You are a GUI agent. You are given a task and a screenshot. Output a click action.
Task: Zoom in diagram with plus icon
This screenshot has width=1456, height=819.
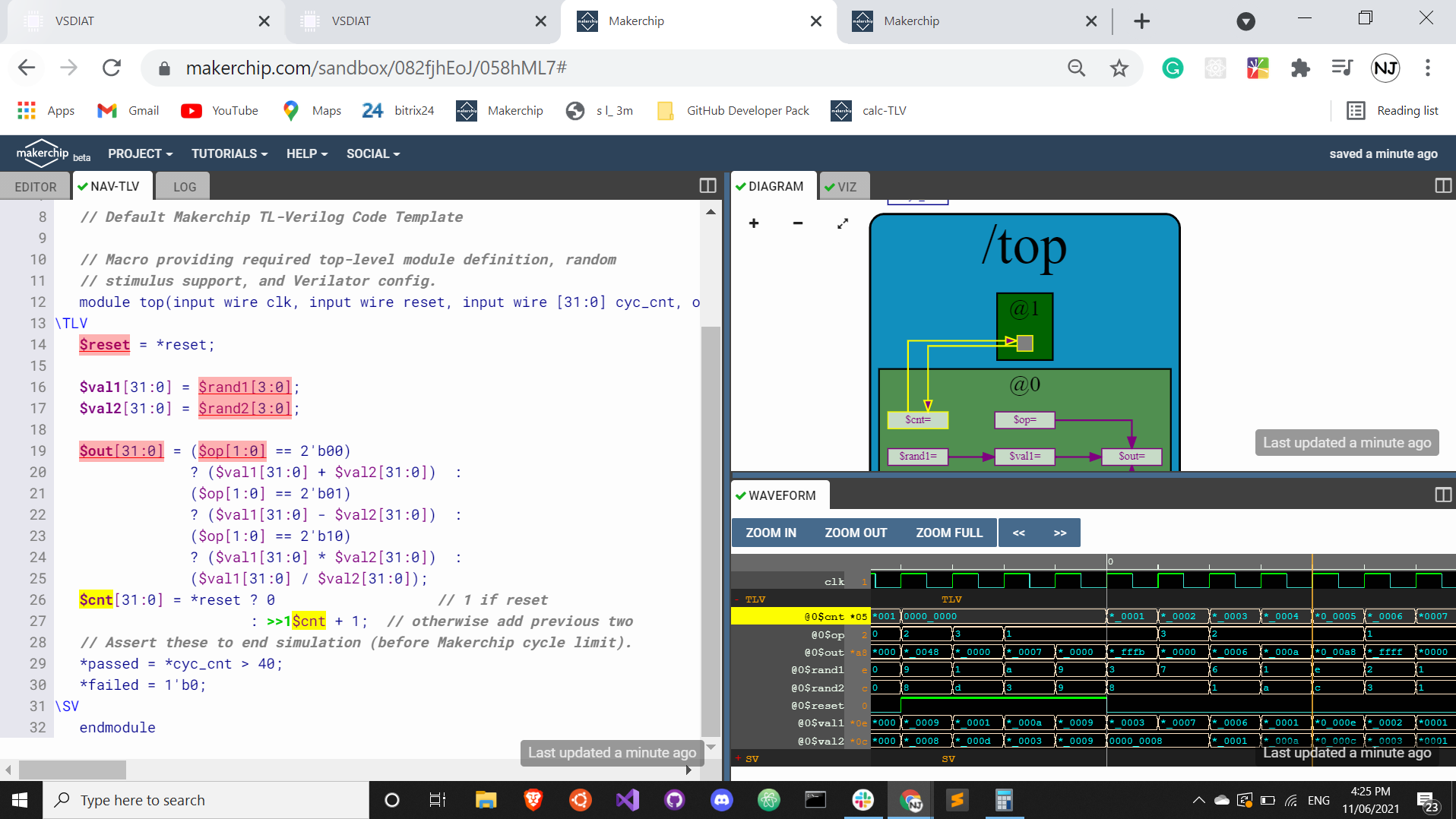point(754,223)
